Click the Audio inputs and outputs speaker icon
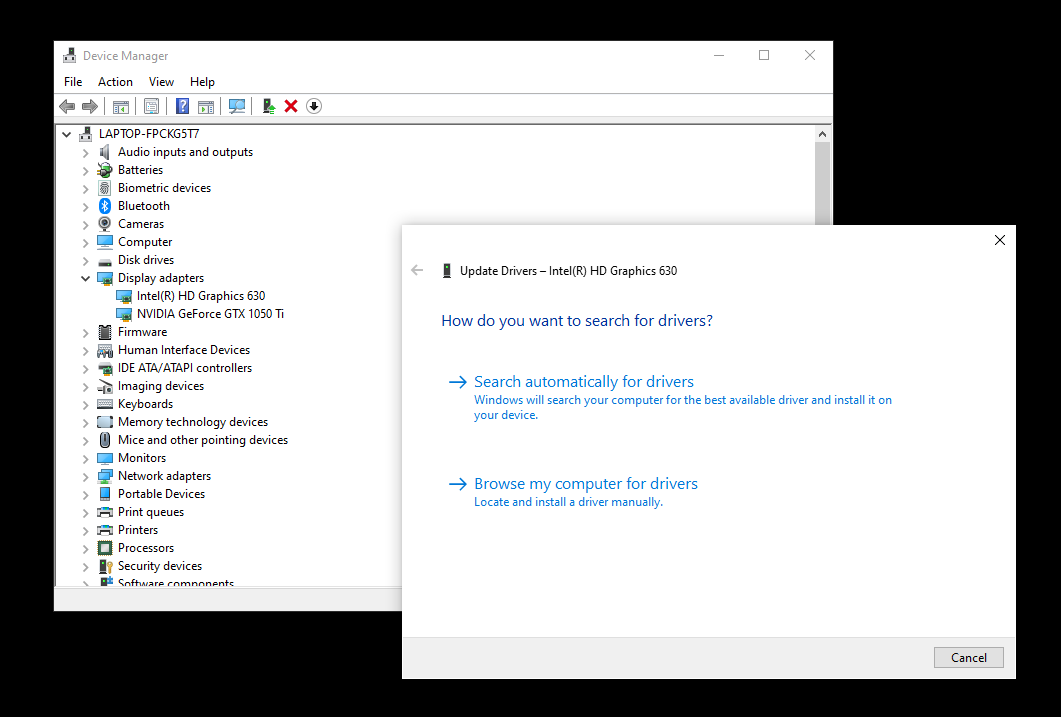The height and width of the screenshot is (717, 1061). (105, 152)
